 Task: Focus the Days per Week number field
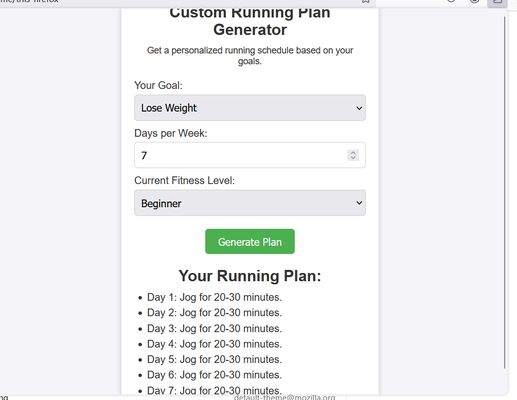250,155
